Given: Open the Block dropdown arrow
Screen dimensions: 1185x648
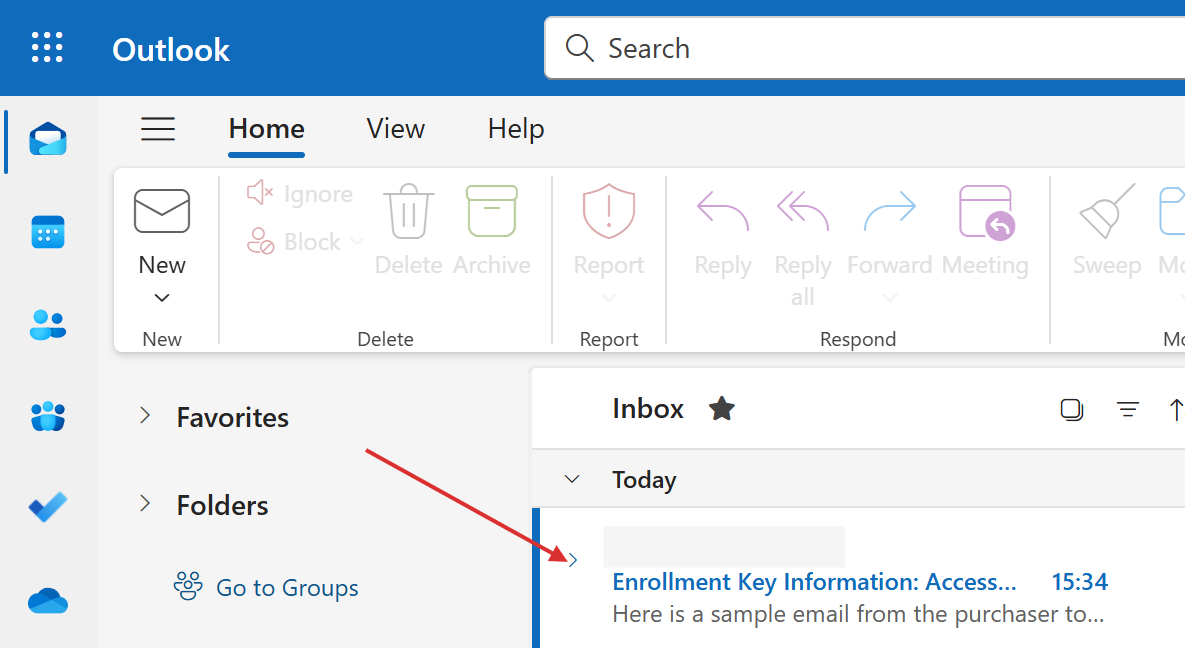Looking at the screenshot, I should [357, 241].
